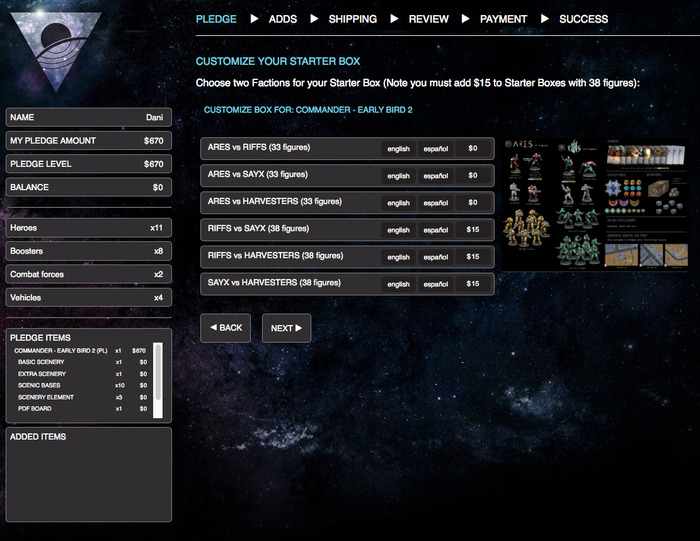Screen dimensions: 700x541
Task: Jump to the PAYMENT step
Action: point(503,19)
